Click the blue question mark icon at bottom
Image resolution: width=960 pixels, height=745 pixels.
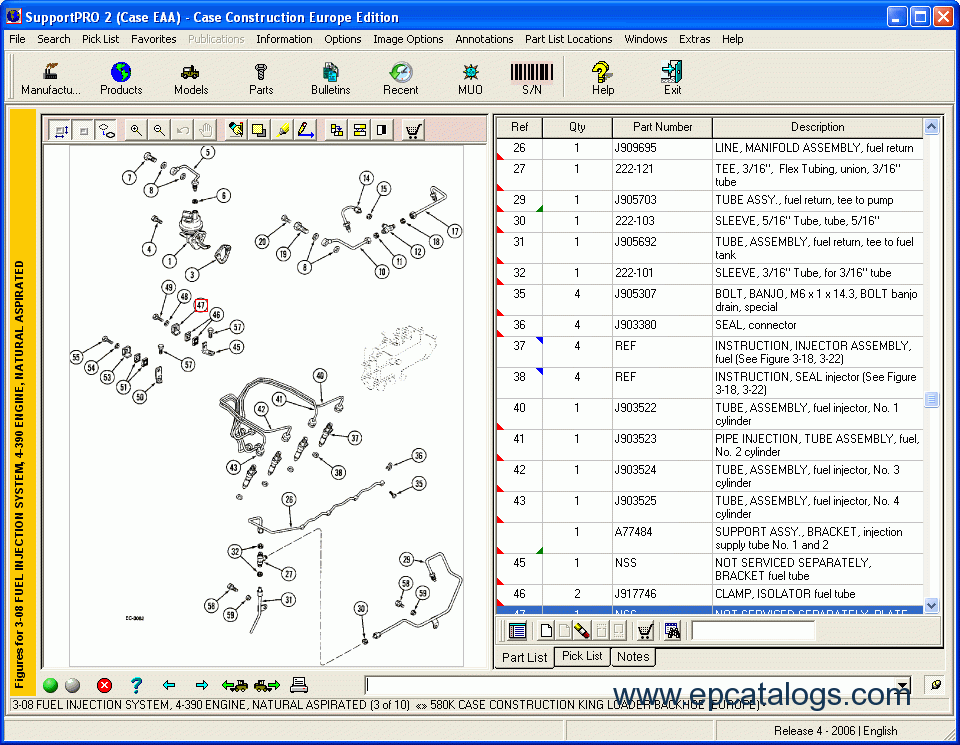tap(136, 685)
